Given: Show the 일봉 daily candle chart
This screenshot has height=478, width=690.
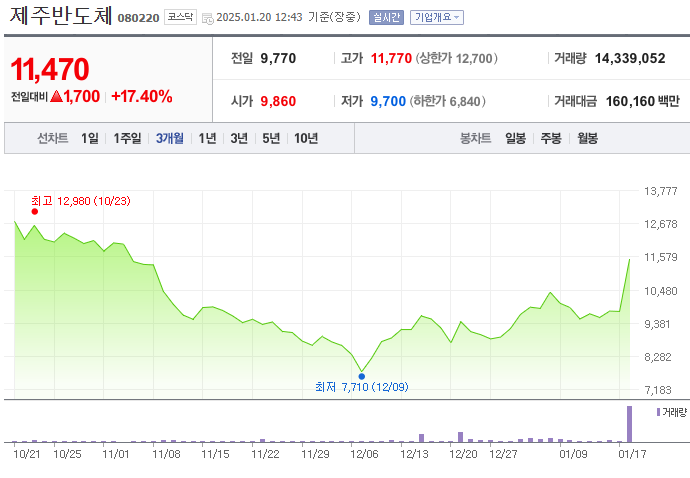Looking at the screenshot, I should (515, 138).
